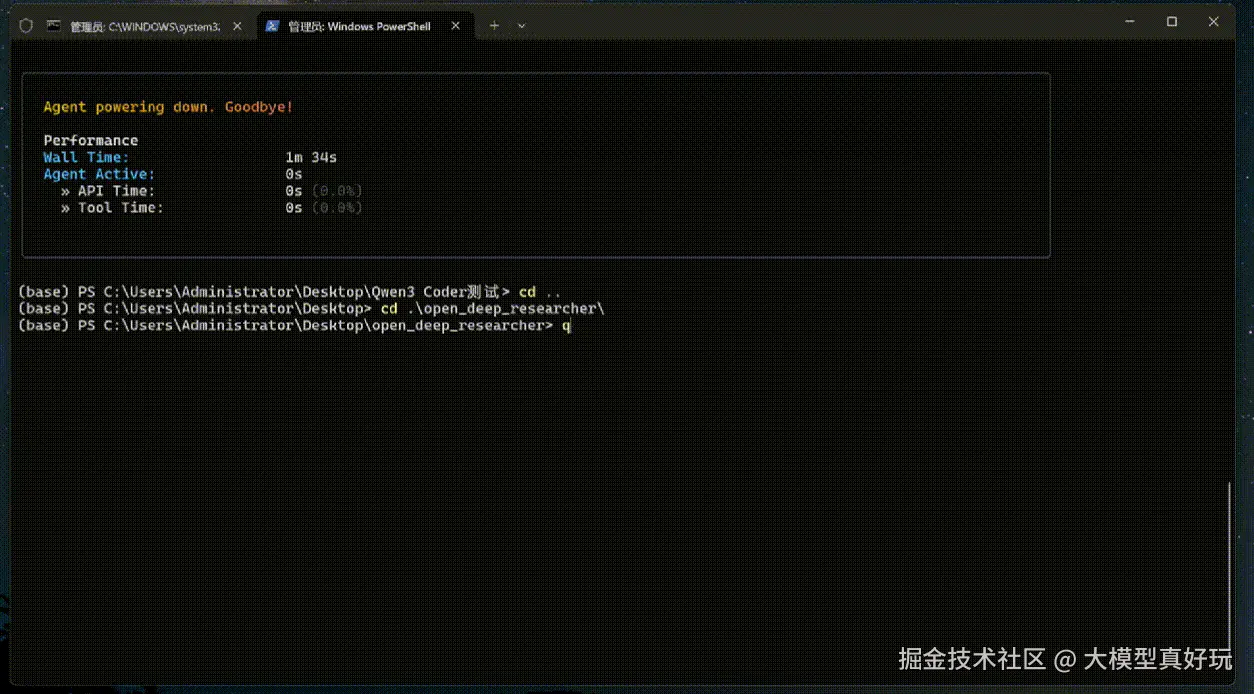Open a new terminal tab with the plus icon

coord(494,25)
